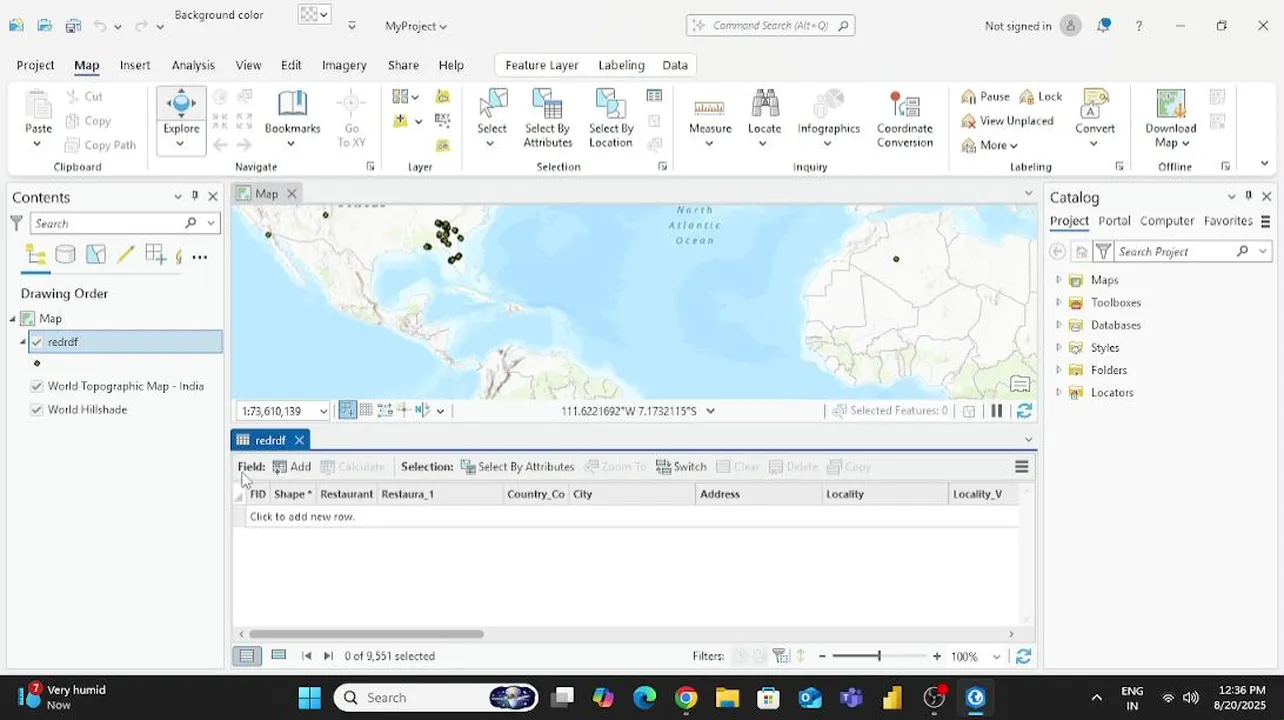Open the Insert ribbon tab
The height and width of the screenshot is (720, 1284).
pyautogui.click(x=135, y=65)
